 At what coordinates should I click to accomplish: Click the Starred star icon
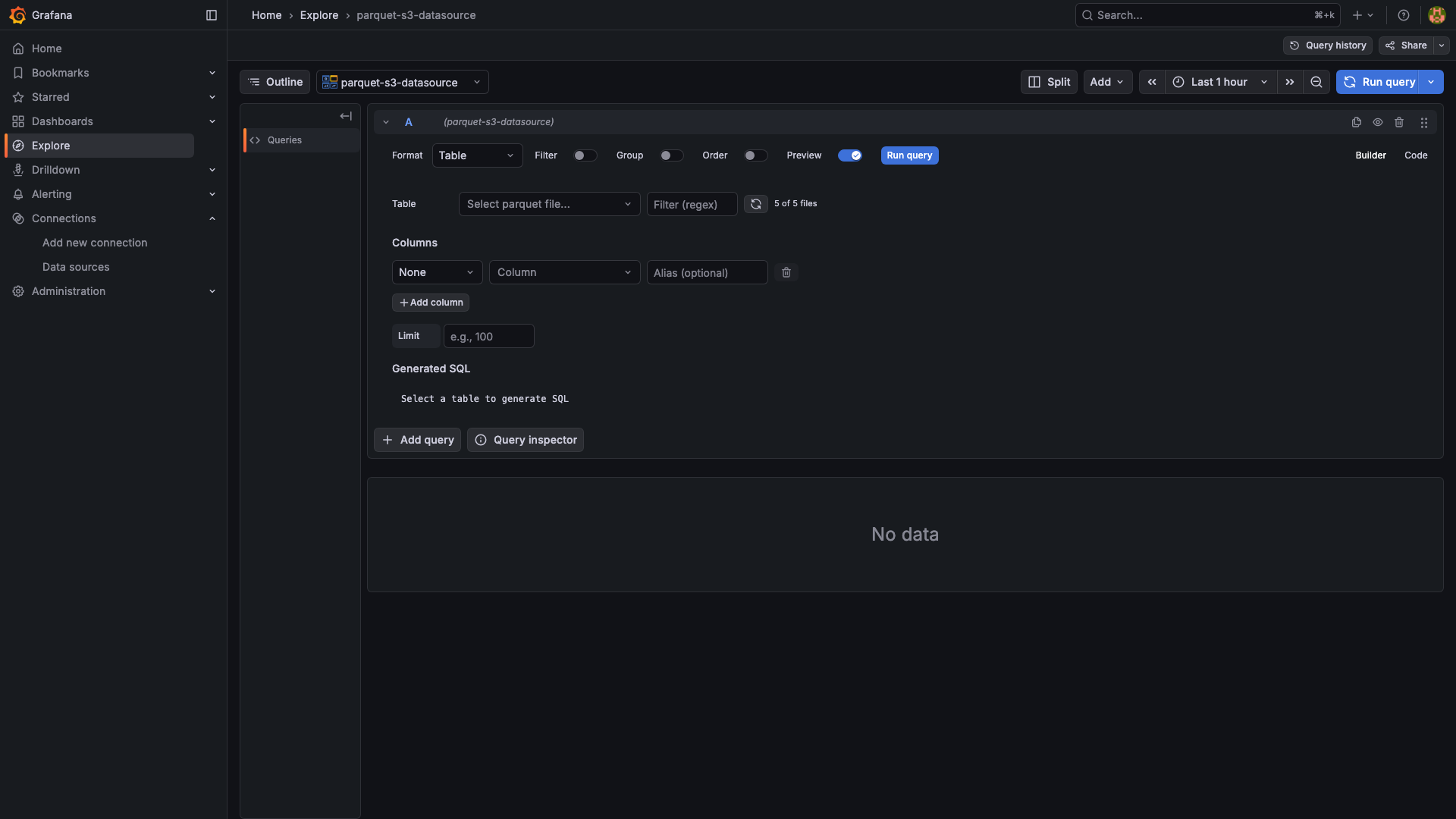pos(18,97)
